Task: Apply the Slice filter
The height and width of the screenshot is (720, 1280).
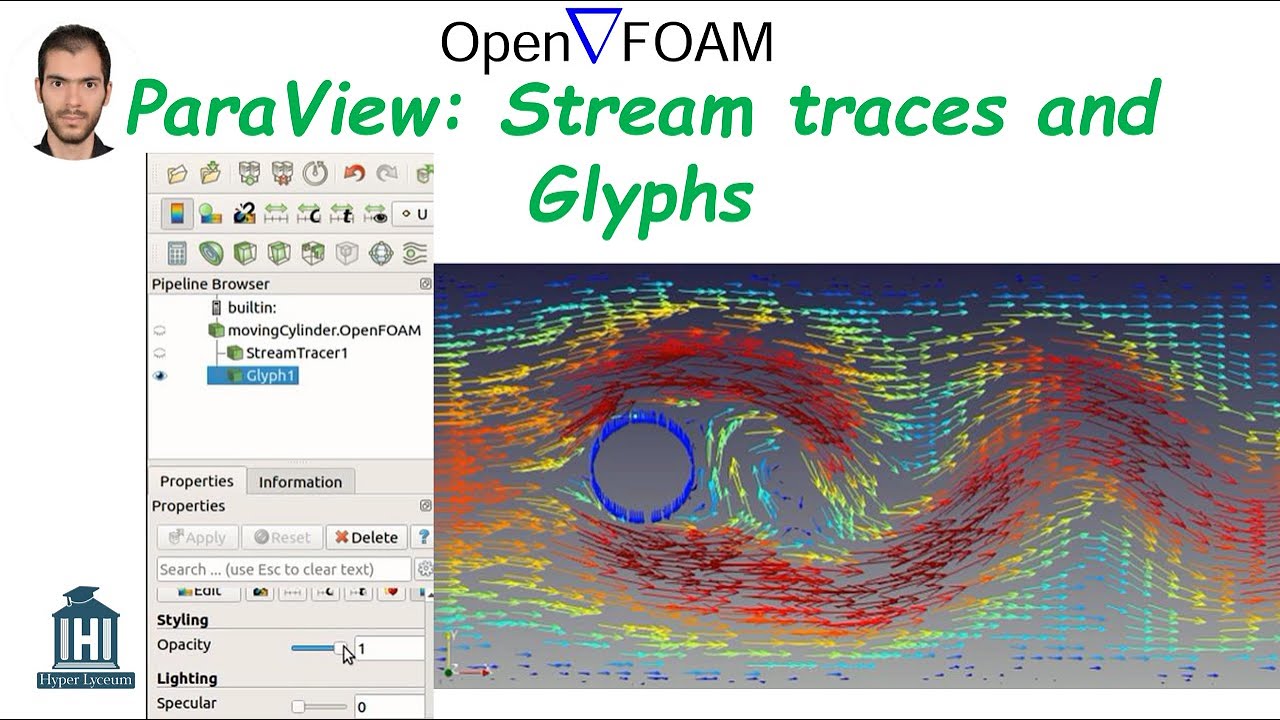Action: click(279, 253)
